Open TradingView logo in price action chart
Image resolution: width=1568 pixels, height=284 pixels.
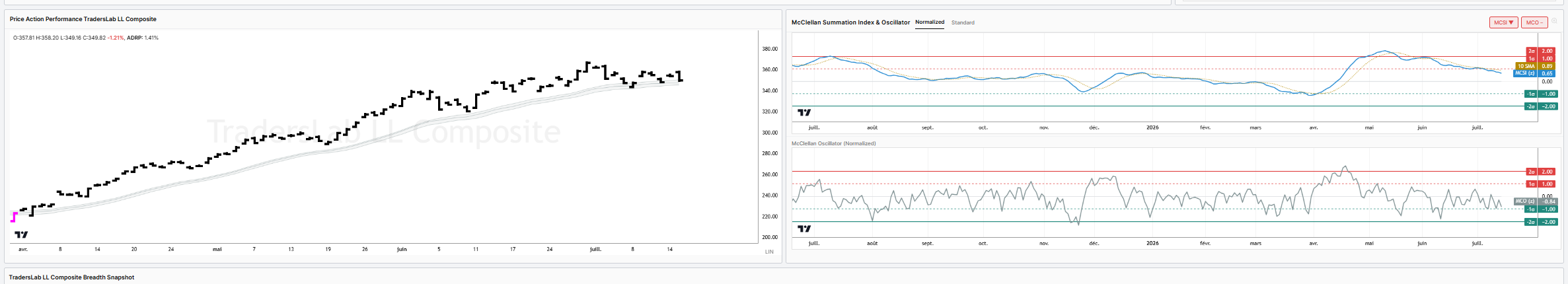(x=21, y=234)
